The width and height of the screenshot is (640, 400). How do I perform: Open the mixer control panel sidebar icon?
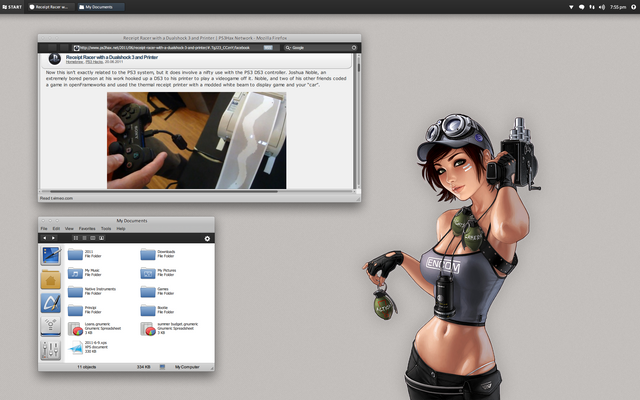coord(51,350)
